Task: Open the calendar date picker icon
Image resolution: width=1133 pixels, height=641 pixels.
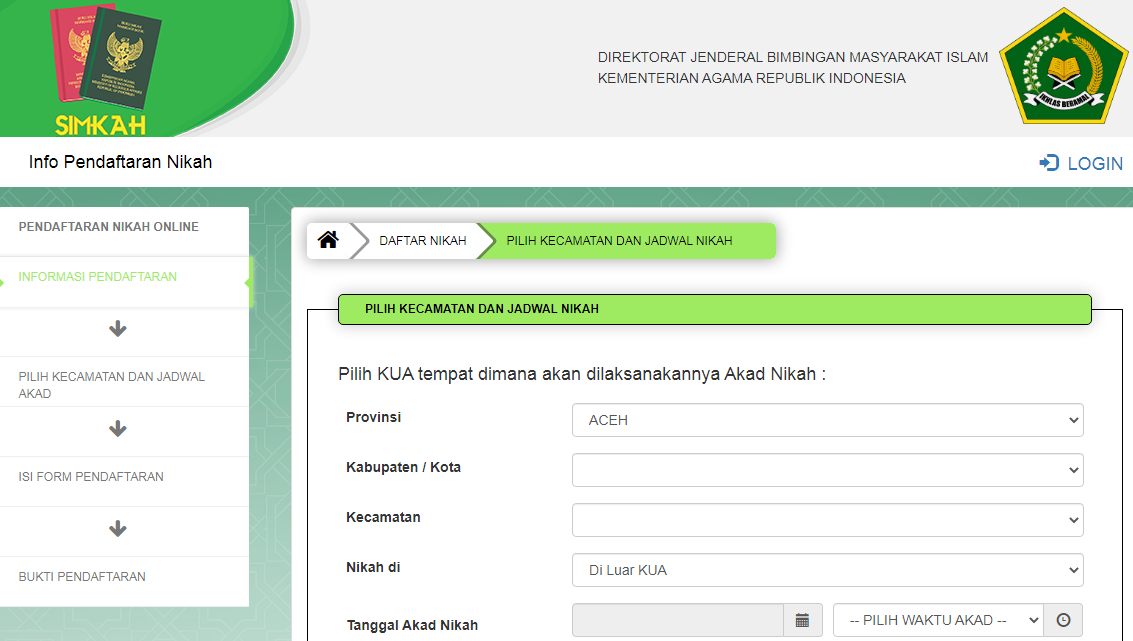Action: pos(802,620)
